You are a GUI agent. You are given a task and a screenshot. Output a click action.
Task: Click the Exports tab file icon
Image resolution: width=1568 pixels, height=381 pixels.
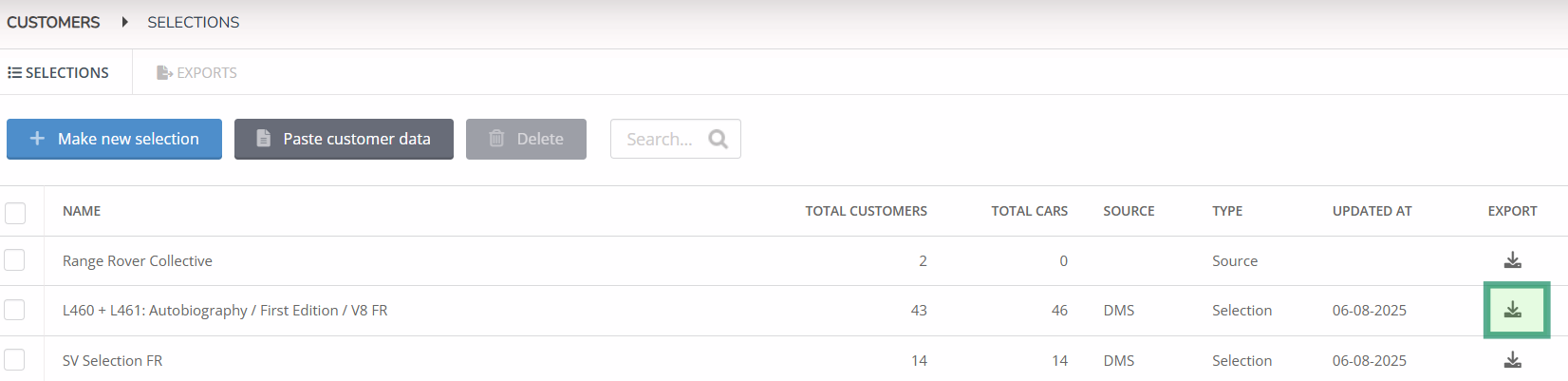(x=164, y=73)
